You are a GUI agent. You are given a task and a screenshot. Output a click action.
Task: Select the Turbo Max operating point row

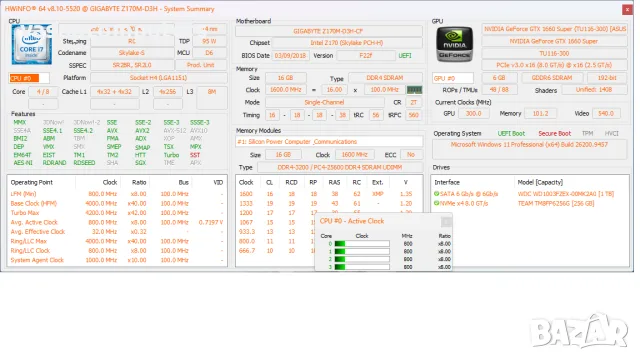click(x=117, y=213)
